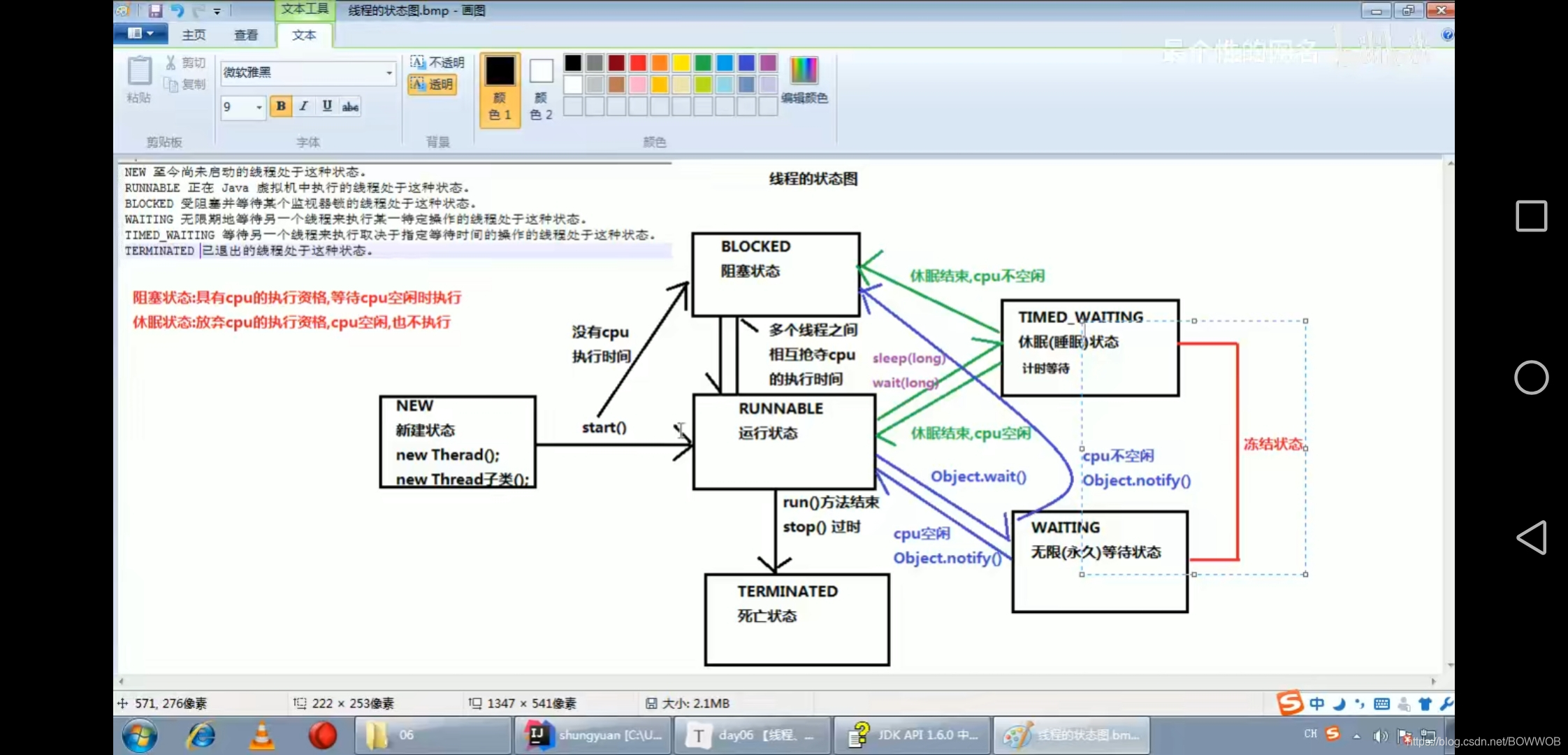This screenshot has height=755, width=1568.
Task: Toggle strikethrough text formatting
Action: coord(350,106)
